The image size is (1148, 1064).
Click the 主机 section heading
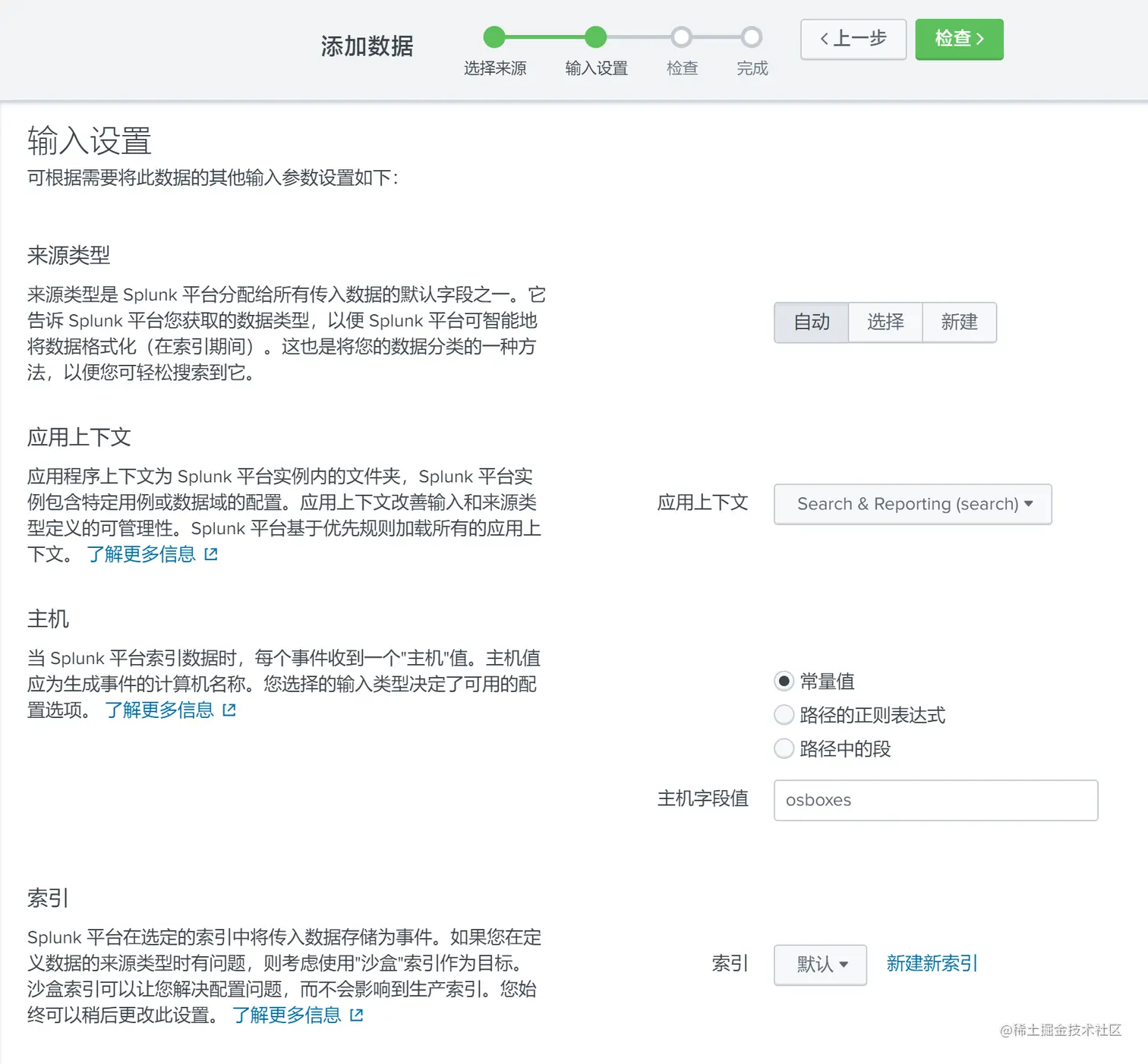[48, 619]
